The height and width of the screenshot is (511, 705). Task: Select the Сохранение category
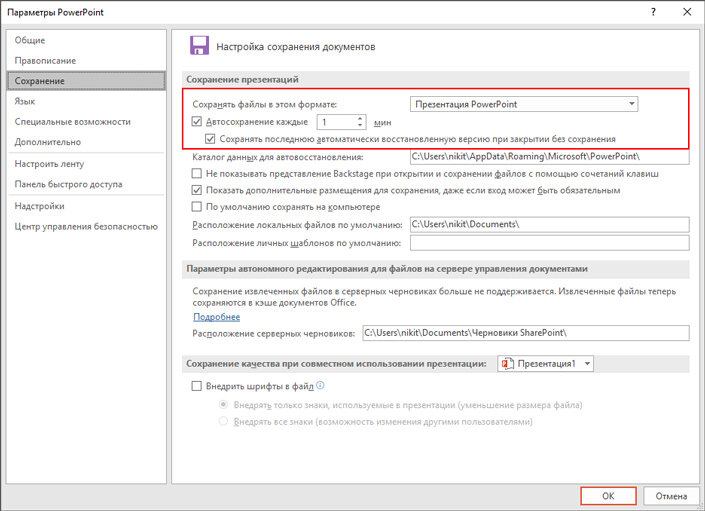point(86,81)
